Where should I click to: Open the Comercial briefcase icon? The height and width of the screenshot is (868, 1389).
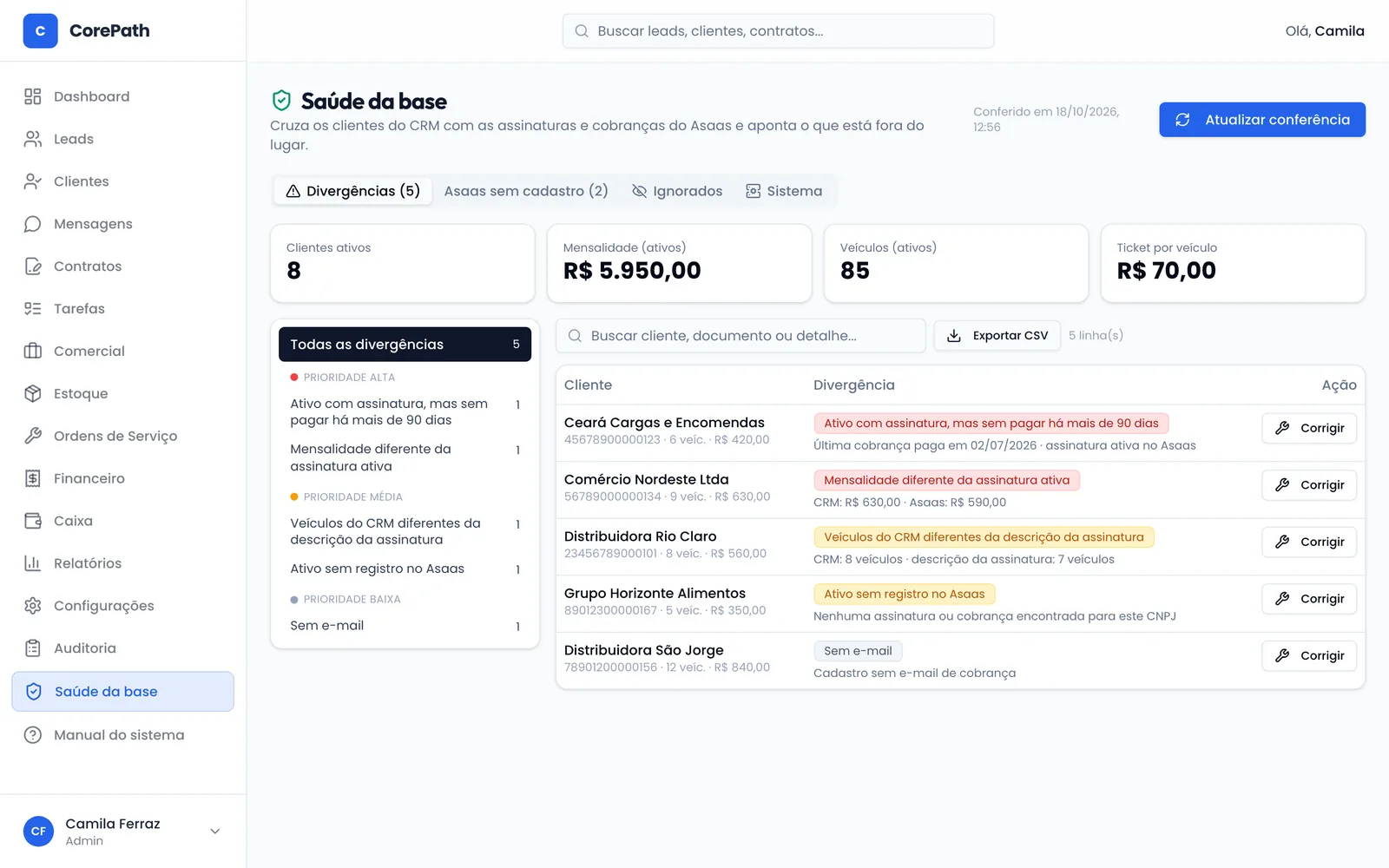point(33,352)
